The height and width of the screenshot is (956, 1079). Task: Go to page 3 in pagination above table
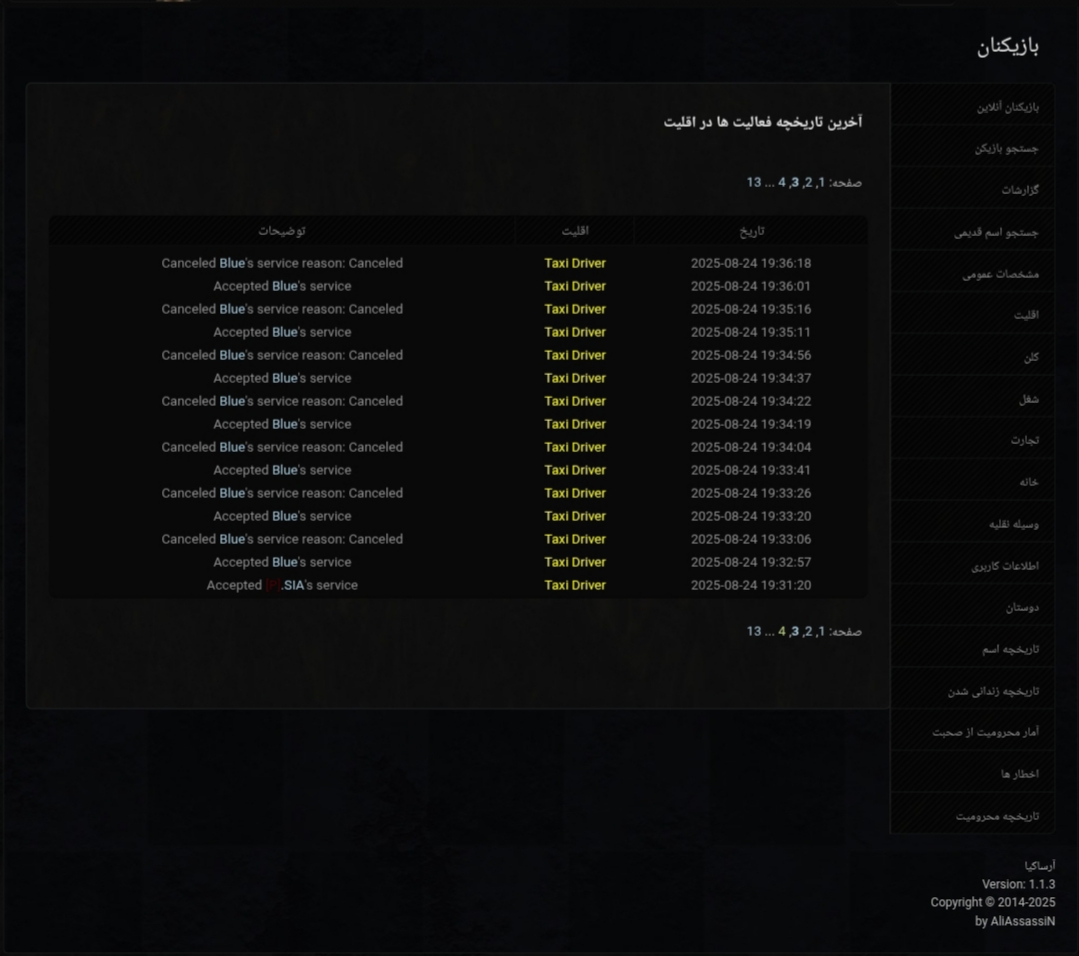(x=795, y=182)
